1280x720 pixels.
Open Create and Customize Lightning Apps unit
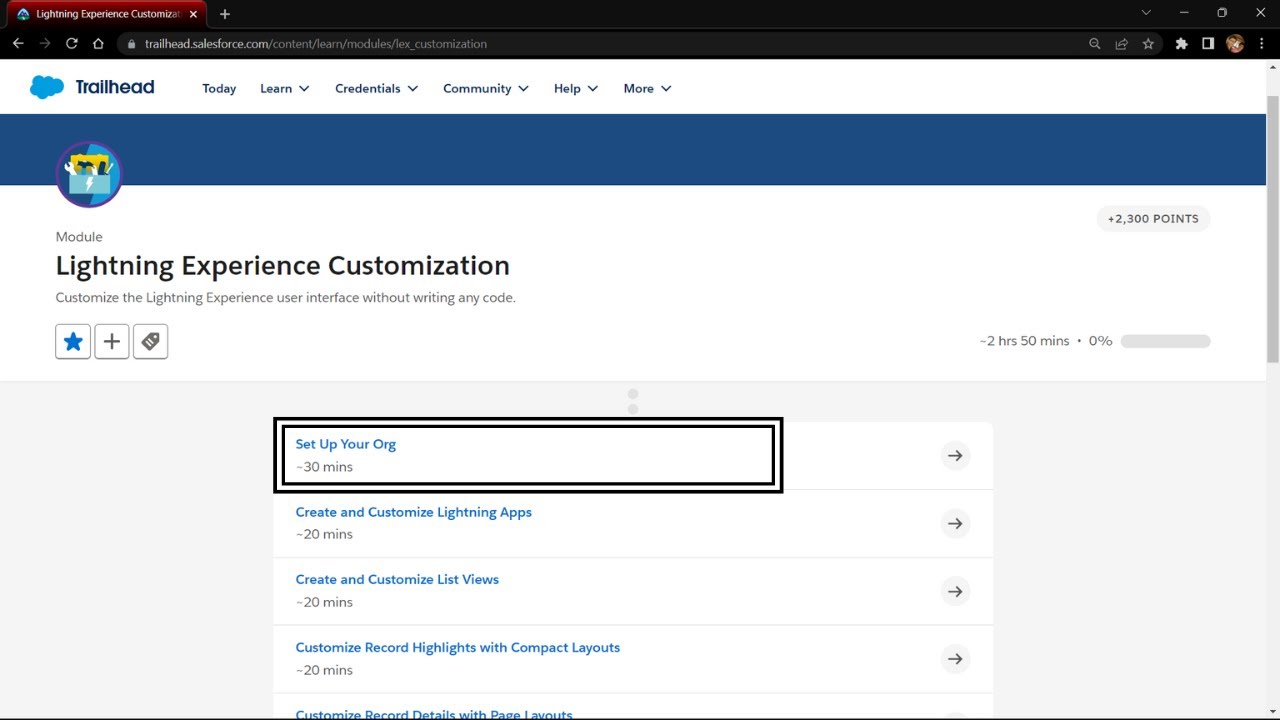(414, 512)
